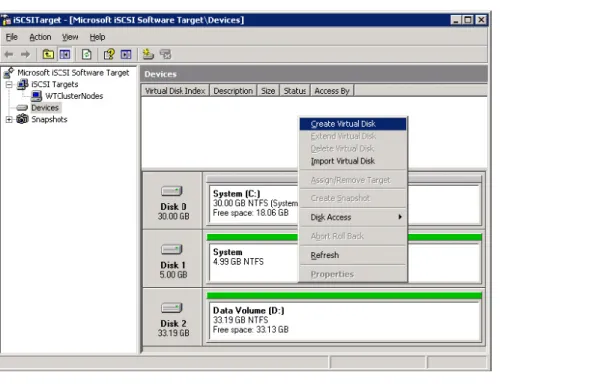This screenshot has width=613, height=384.
Task: Click the Help question-mark toolbar icon
Action: pos(109,54)
